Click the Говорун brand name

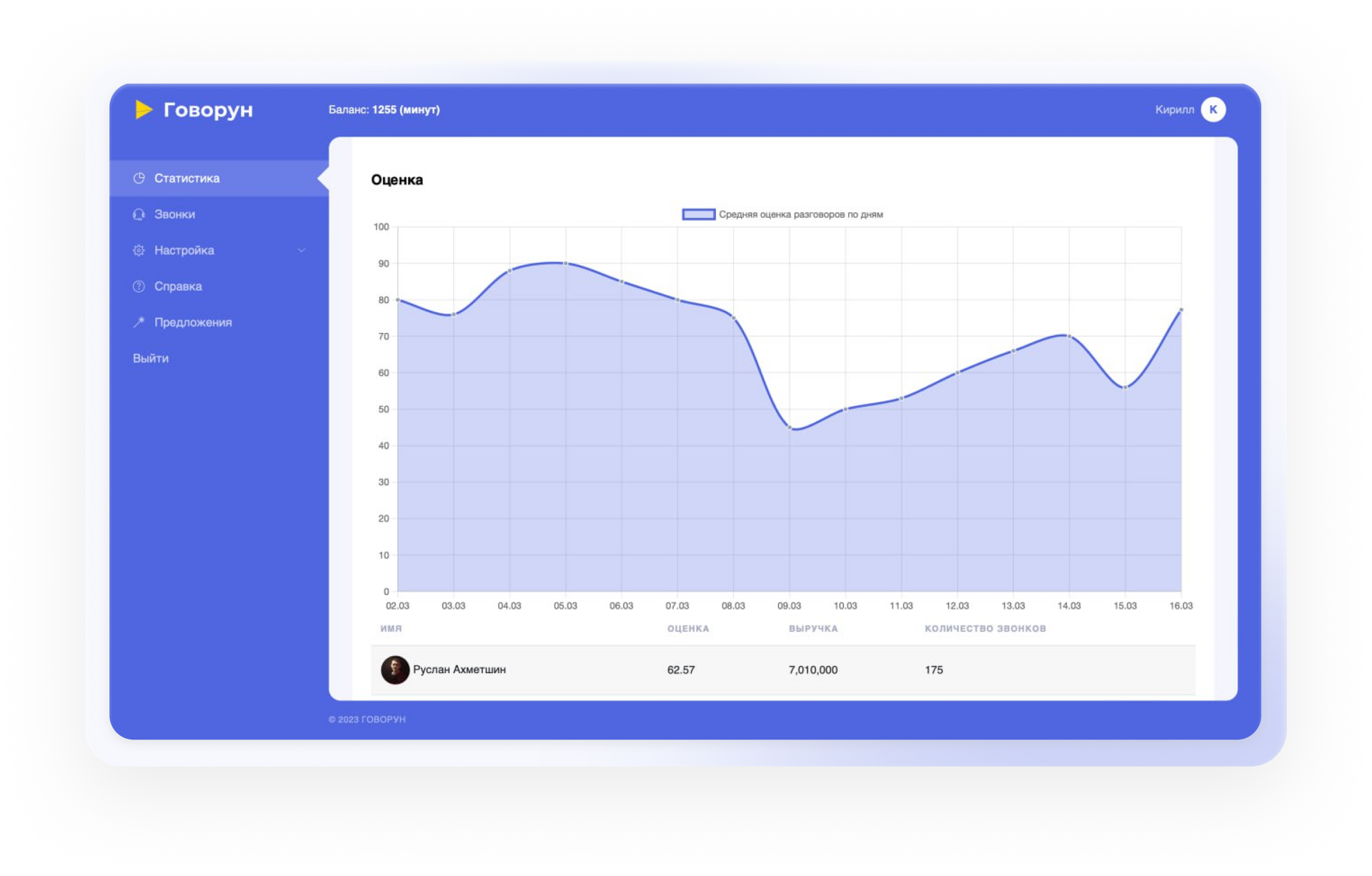point(208,109)
